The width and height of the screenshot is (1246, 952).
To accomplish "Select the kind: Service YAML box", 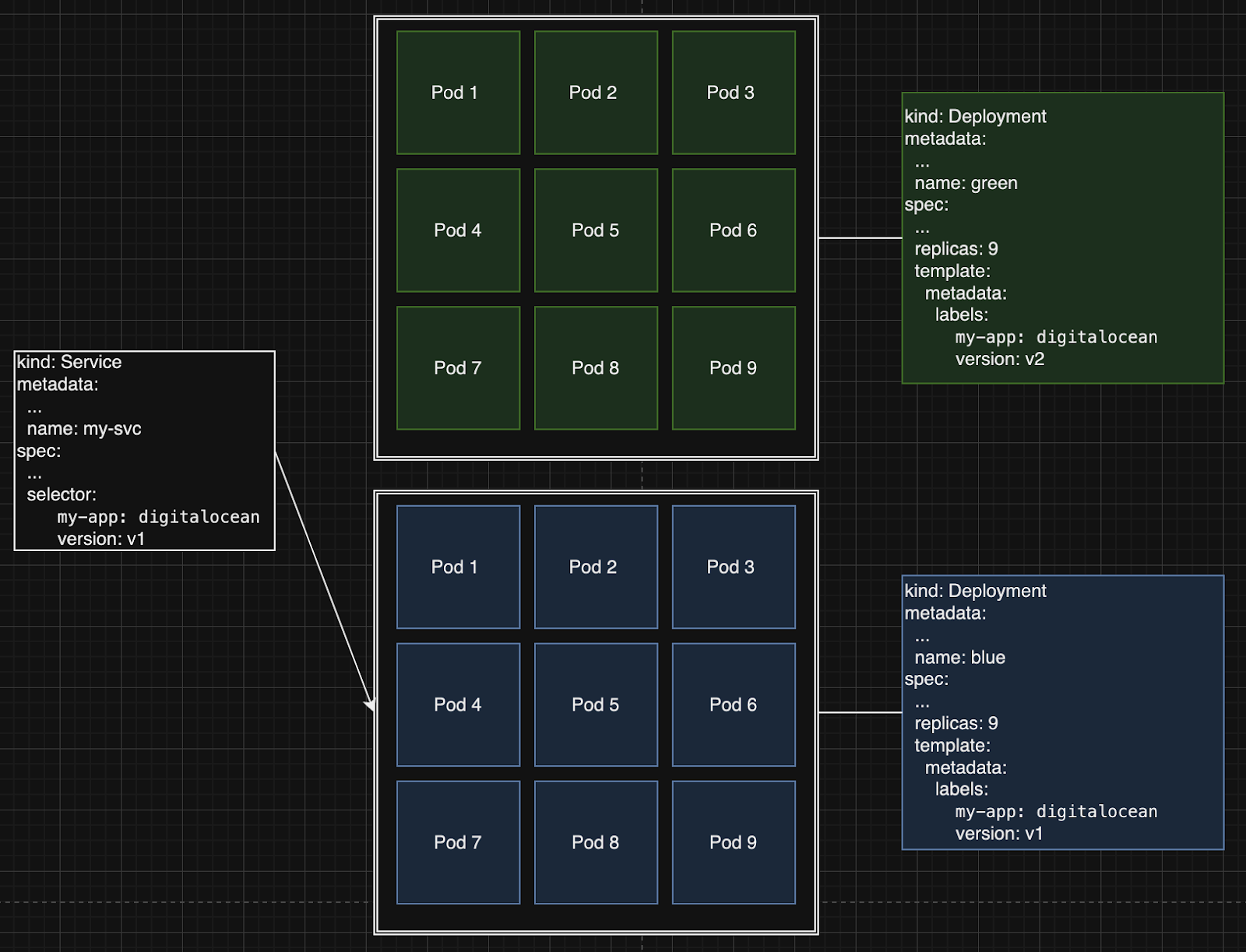I will click(145, 451).
